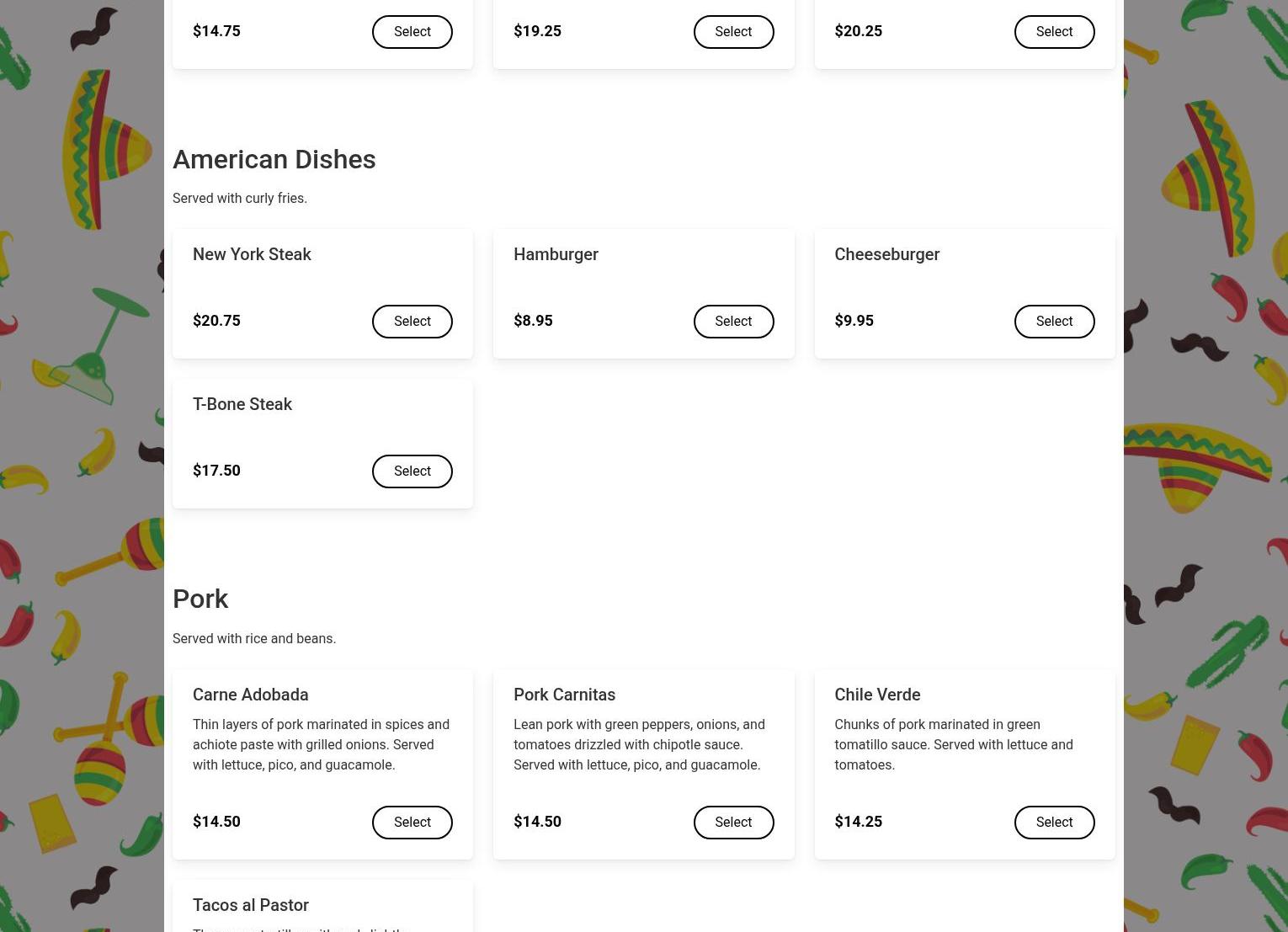The width and height of the screenshot is (1288, 932).
Task: Click the "Served with curly fries" note
Action: (240, 199)
